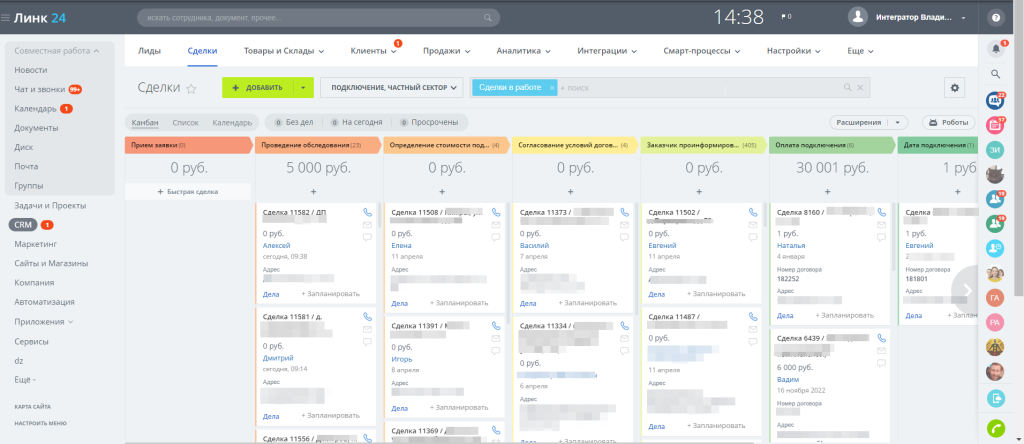Open the Настройки menu

click(793, 51)
